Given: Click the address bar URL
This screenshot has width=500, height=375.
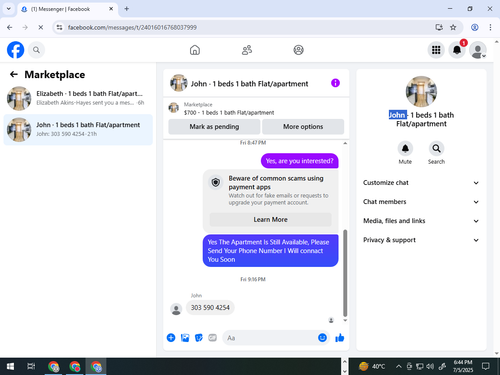Looking at the screenshot, I should (x=132, y=27).
